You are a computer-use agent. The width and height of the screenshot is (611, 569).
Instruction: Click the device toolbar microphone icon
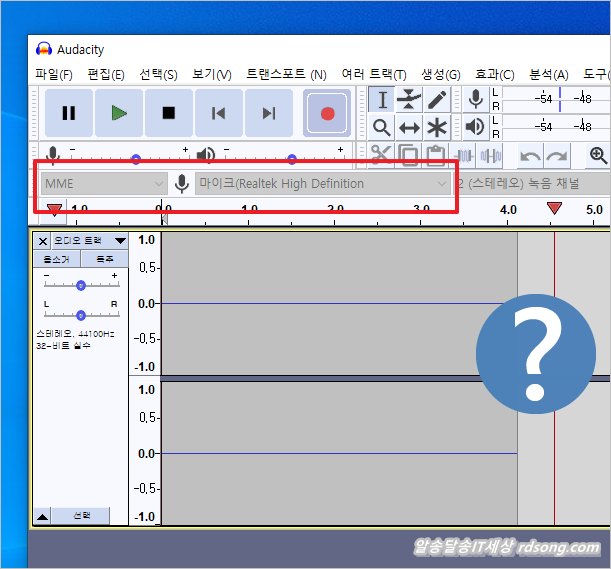(182, 183)
